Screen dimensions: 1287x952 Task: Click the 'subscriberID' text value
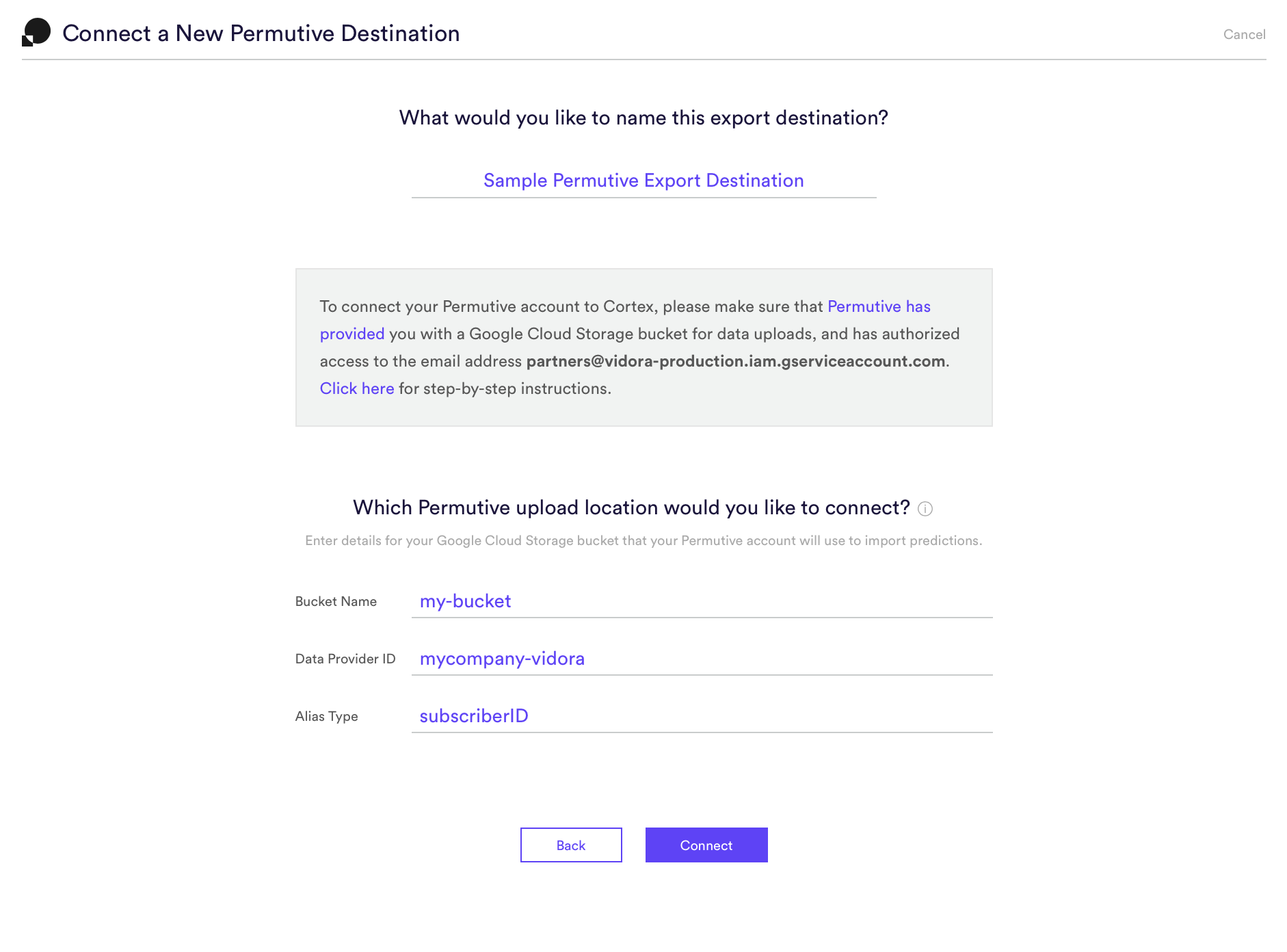[474, 716]
